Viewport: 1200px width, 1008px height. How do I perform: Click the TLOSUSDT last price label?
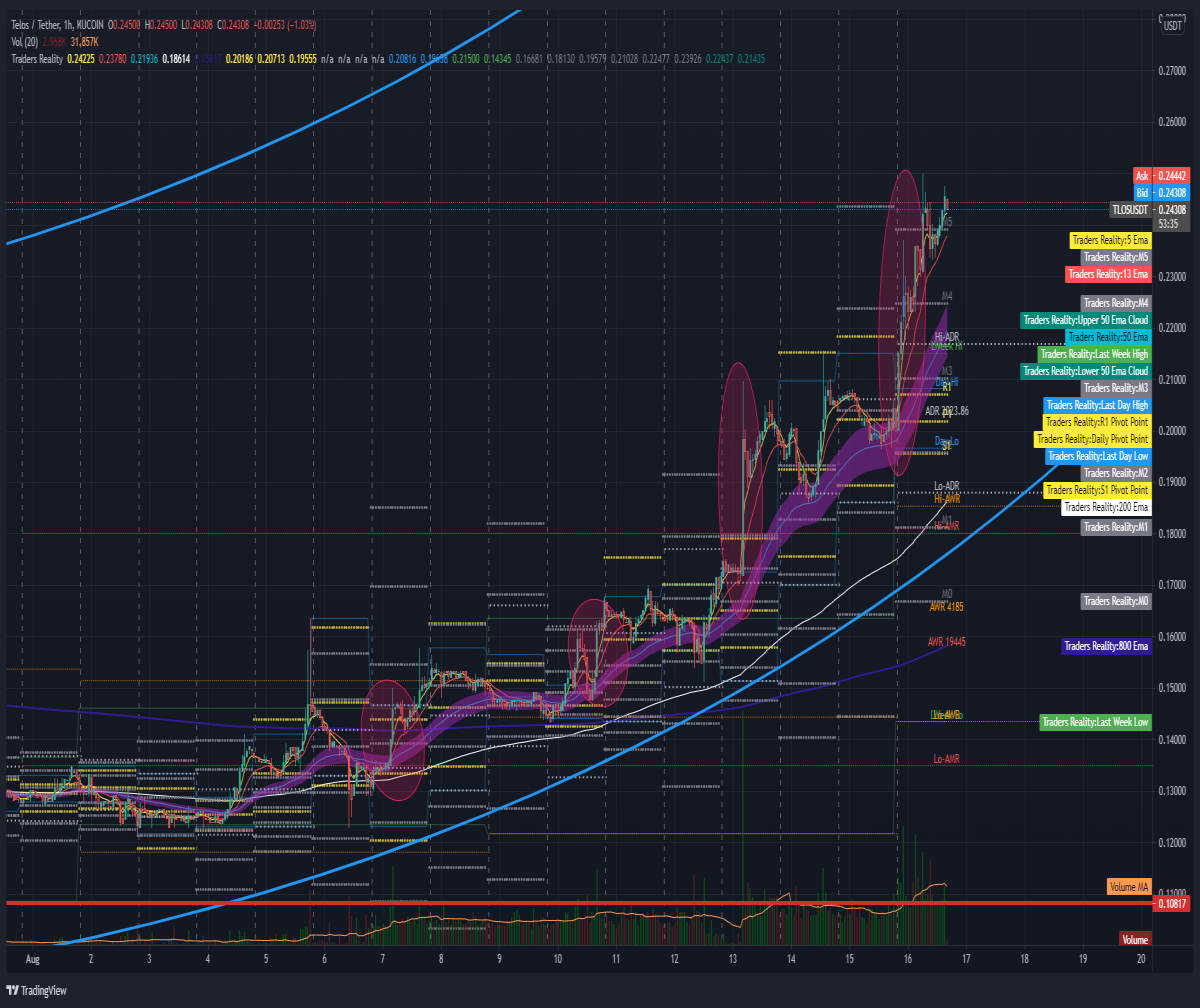1132,209
